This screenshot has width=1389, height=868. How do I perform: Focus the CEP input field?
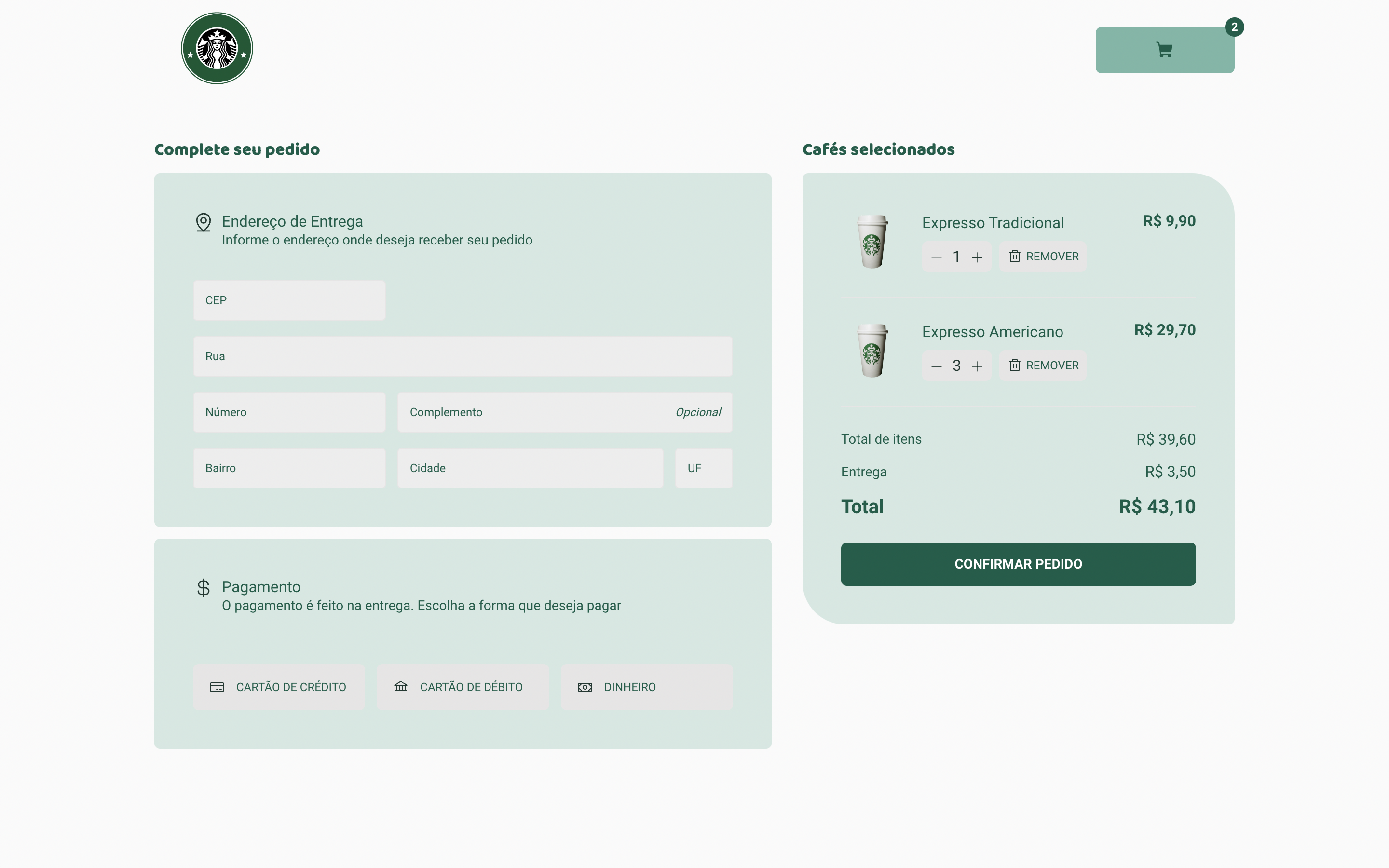coord(289,300)
